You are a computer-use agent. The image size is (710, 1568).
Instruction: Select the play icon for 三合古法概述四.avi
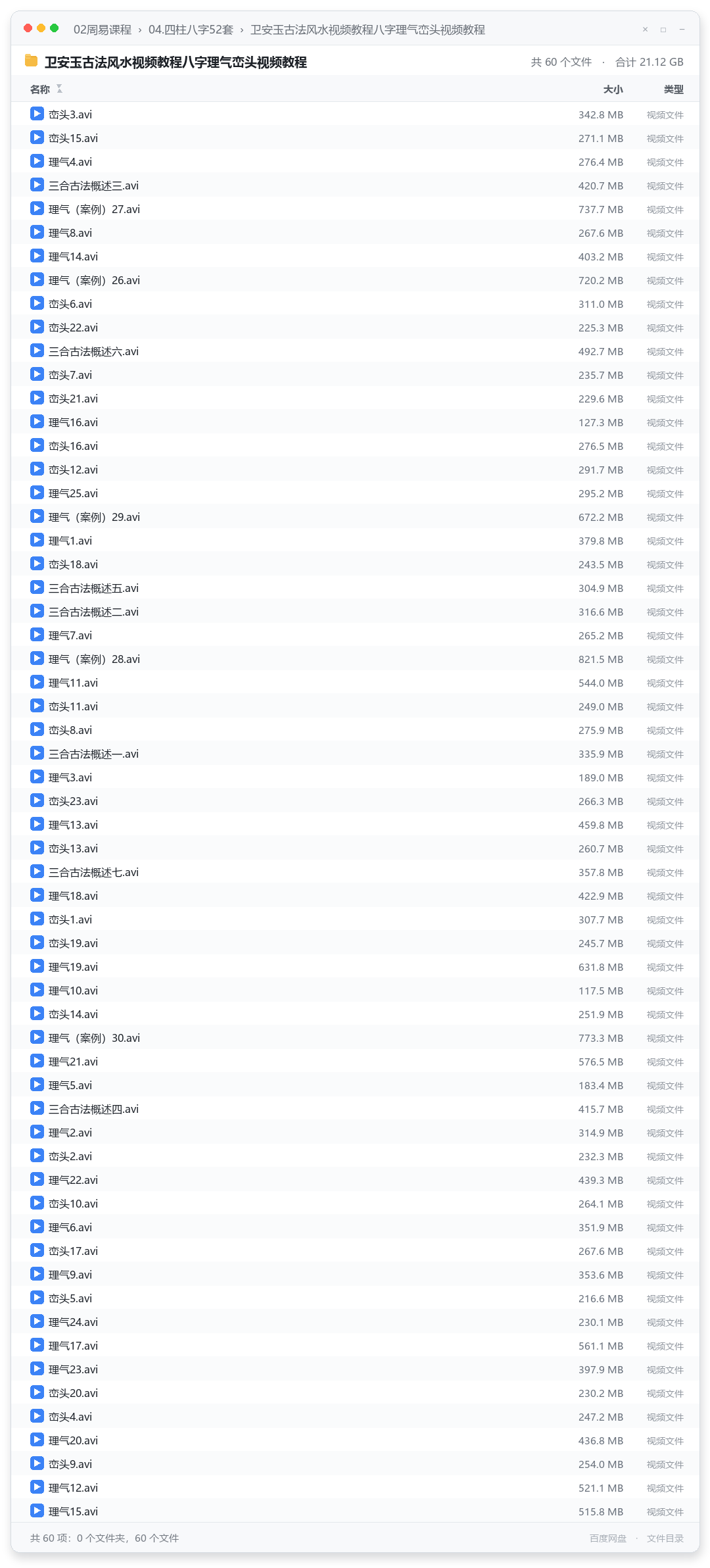(37, 1108)
